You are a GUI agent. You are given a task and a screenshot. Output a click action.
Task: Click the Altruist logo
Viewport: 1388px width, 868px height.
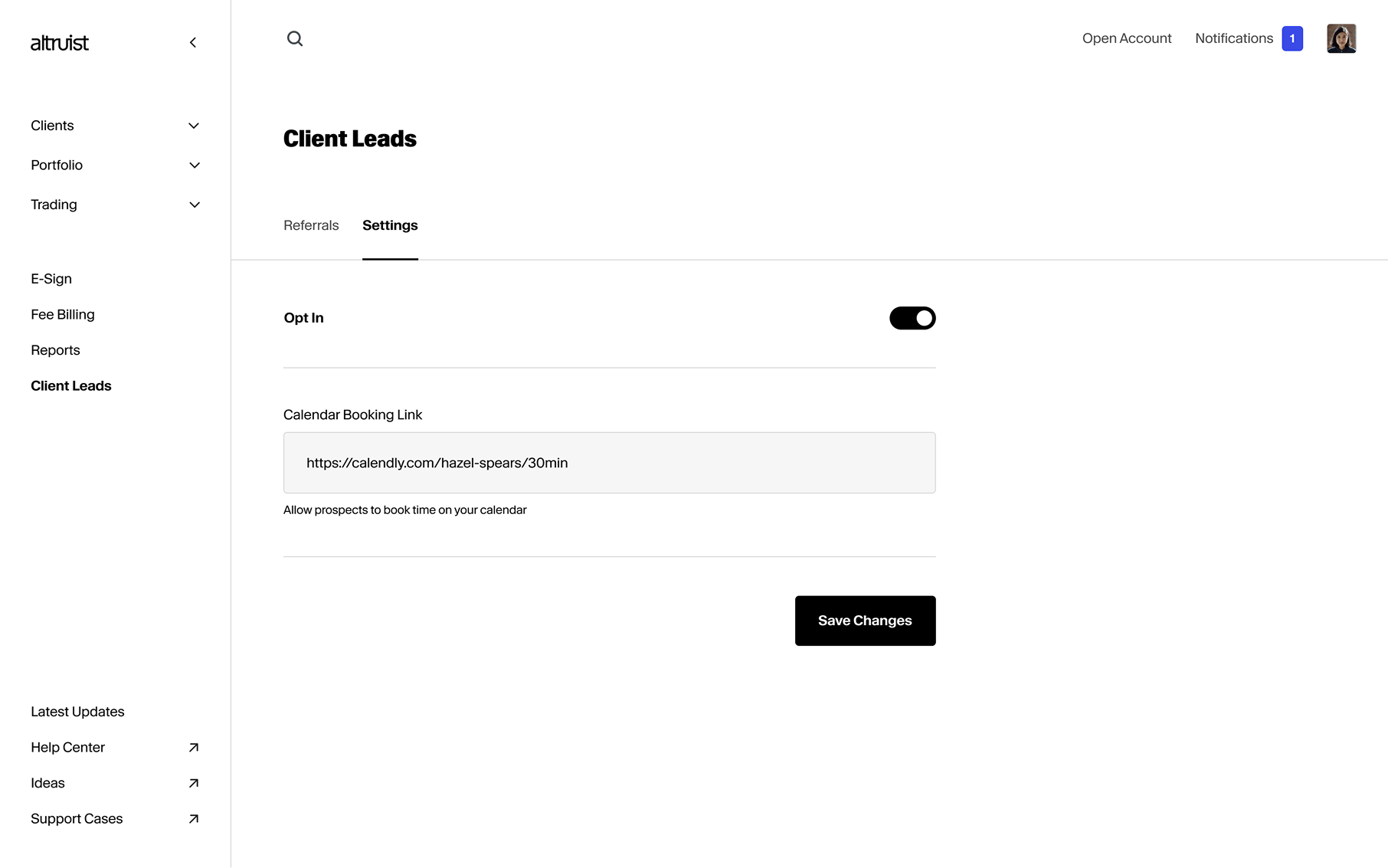click(x=60, y=43)
